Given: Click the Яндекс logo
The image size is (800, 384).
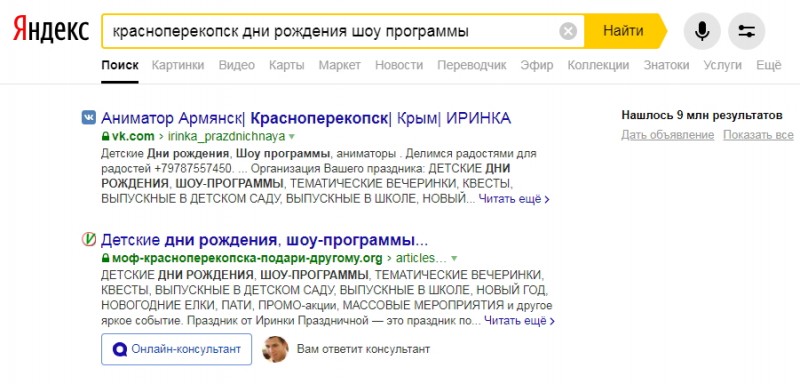Looking at the screenshot, I should [x=51, y=30].
